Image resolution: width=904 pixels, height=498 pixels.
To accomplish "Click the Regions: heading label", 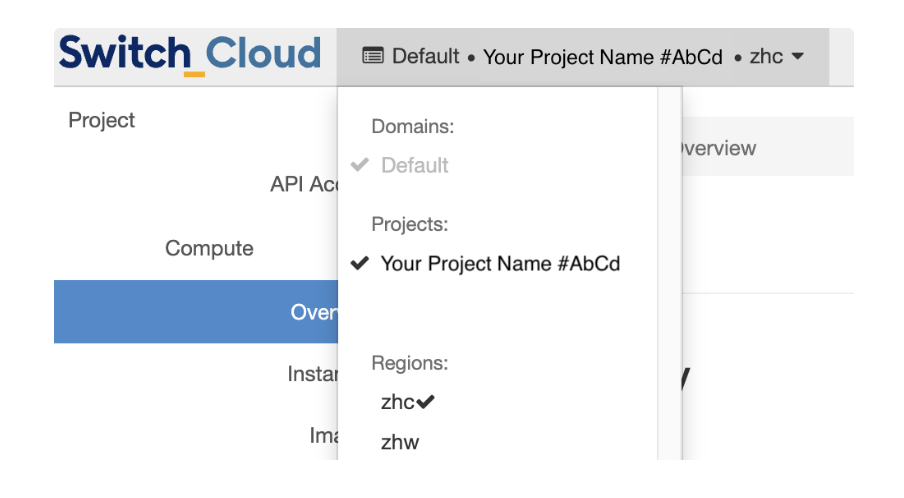I will [x=410, y=363].
